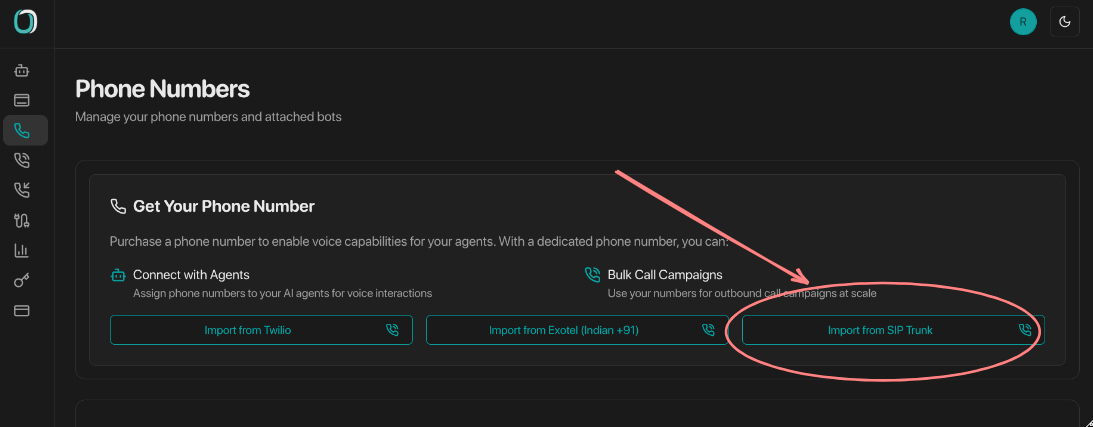Screen dimensions: 1093x427
Task: Toggle dark mode with the moon button
Action: tap(1064, 22)
